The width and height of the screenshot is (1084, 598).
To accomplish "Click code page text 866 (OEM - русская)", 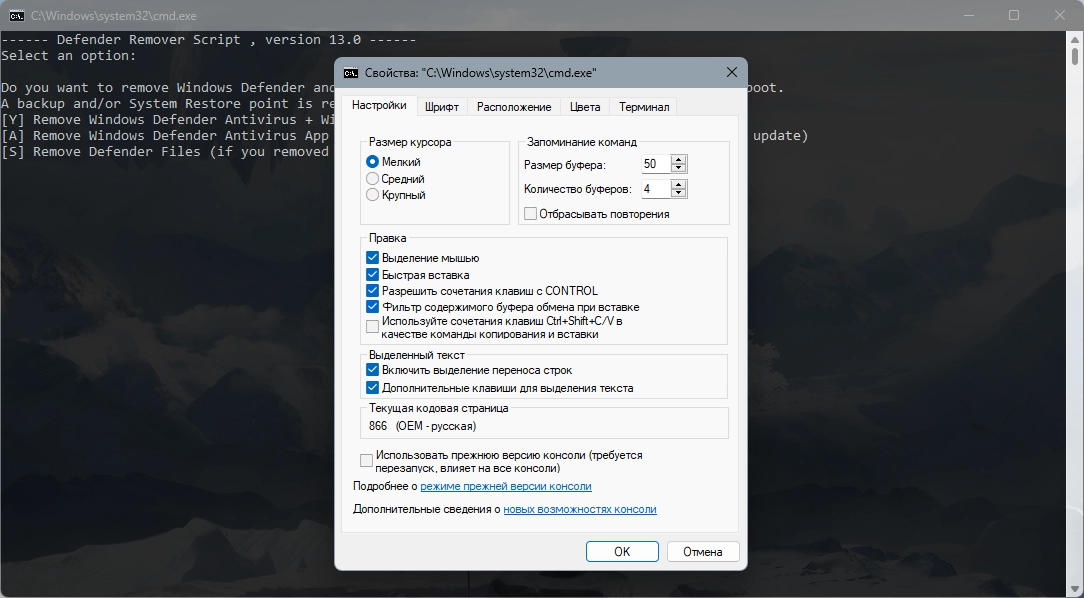I will (x=422, y=426).
